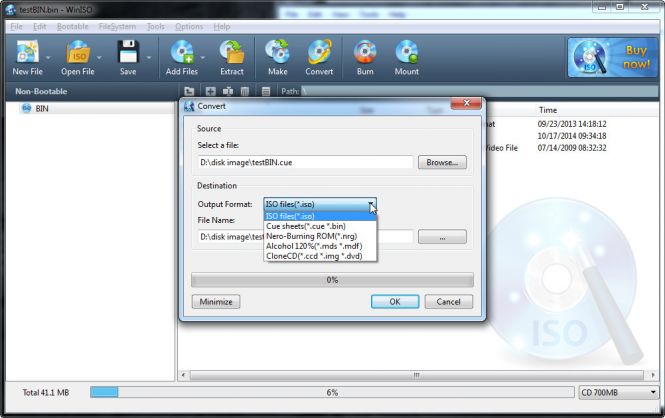
Task: Click the list view icon in path bar
Action: click(x=266, y=91)
